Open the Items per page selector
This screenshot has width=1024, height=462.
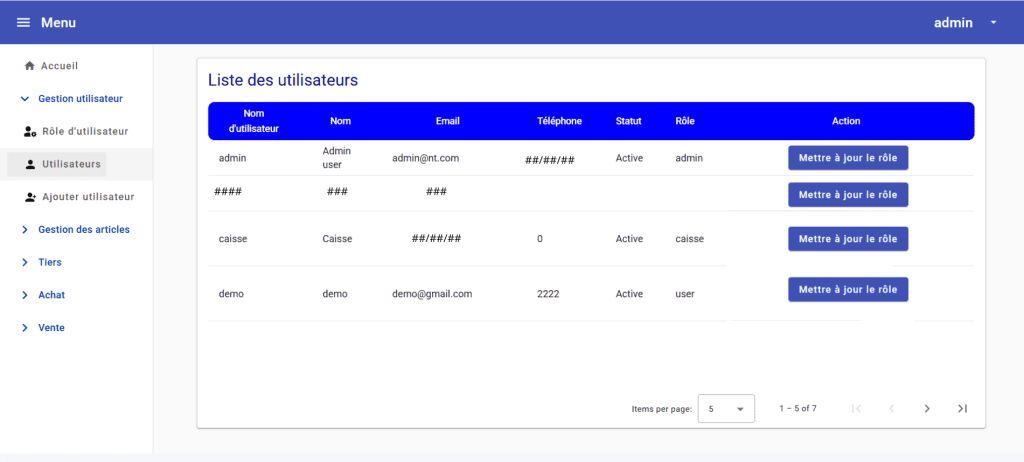point(725,409)
